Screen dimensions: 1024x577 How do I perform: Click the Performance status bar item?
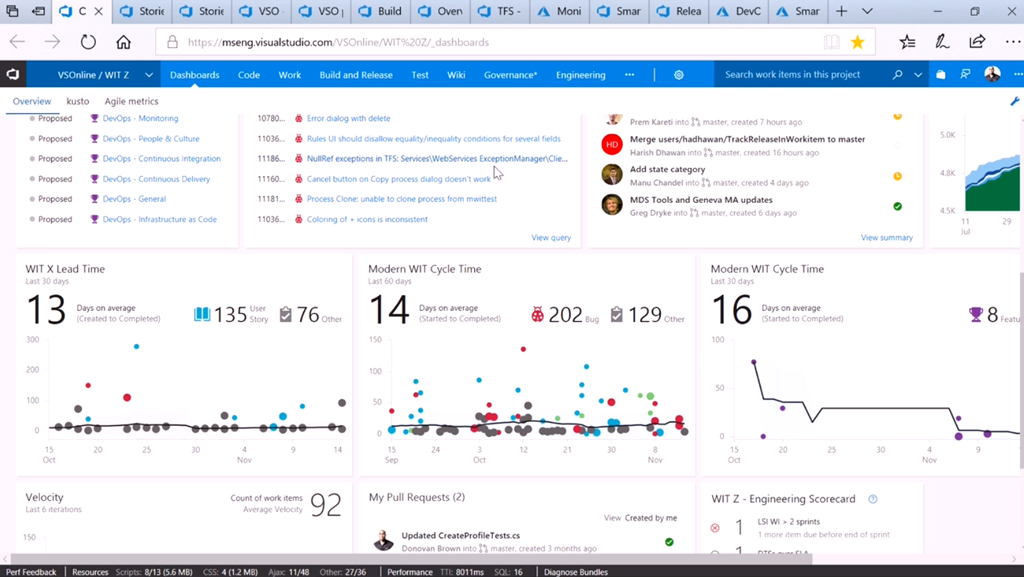tap(409, 572)
